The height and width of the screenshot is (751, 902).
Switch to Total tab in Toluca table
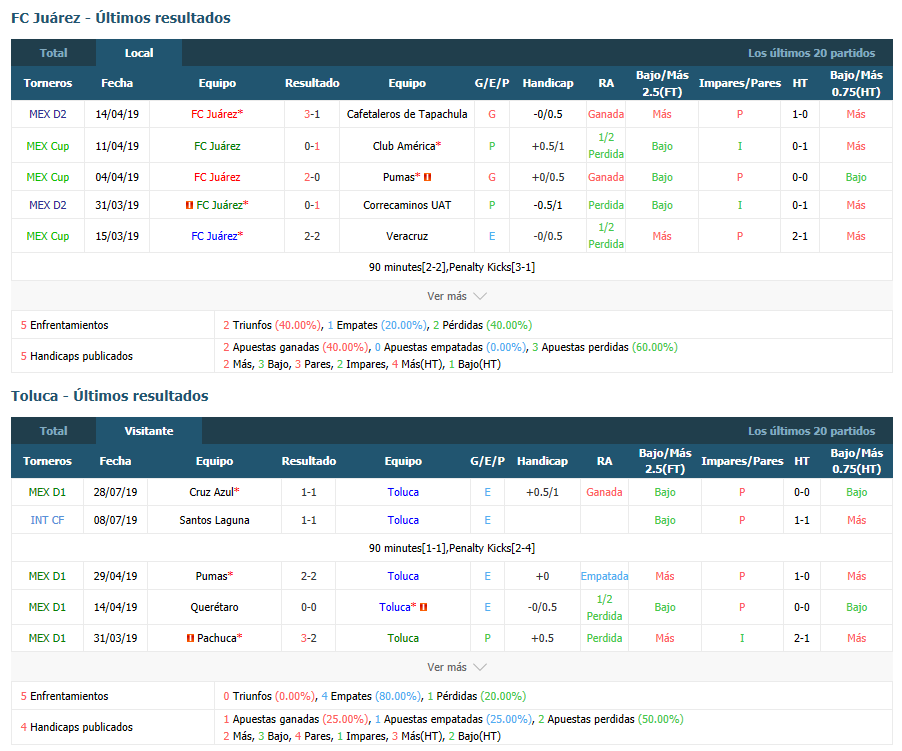pos(53,431)
